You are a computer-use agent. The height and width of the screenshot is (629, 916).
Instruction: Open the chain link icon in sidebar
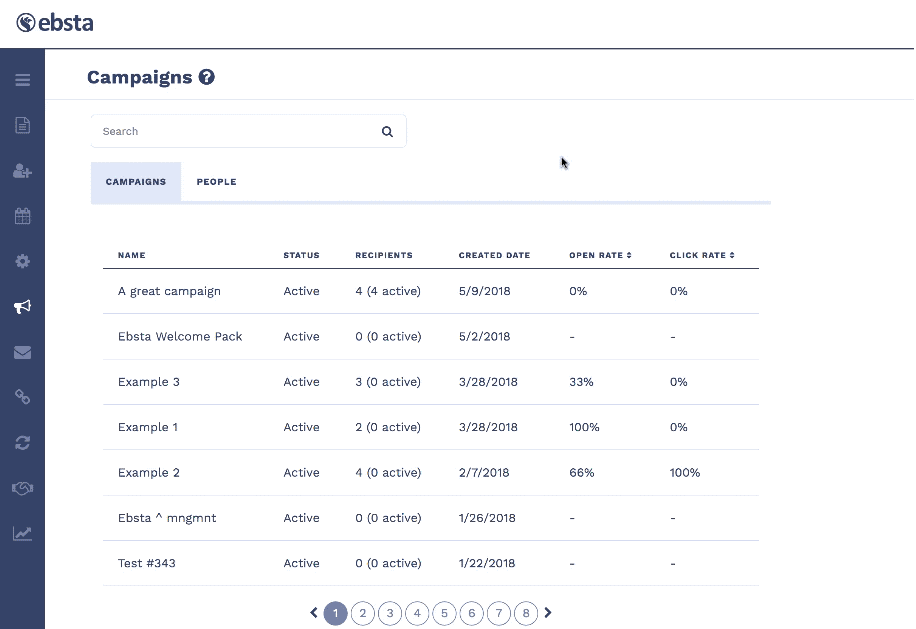coord(22,397)
